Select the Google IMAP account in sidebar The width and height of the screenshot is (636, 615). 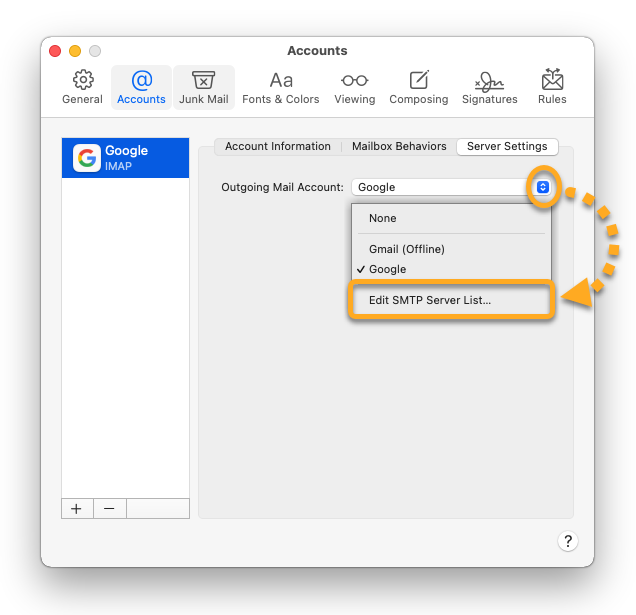[x=126, y=158]
